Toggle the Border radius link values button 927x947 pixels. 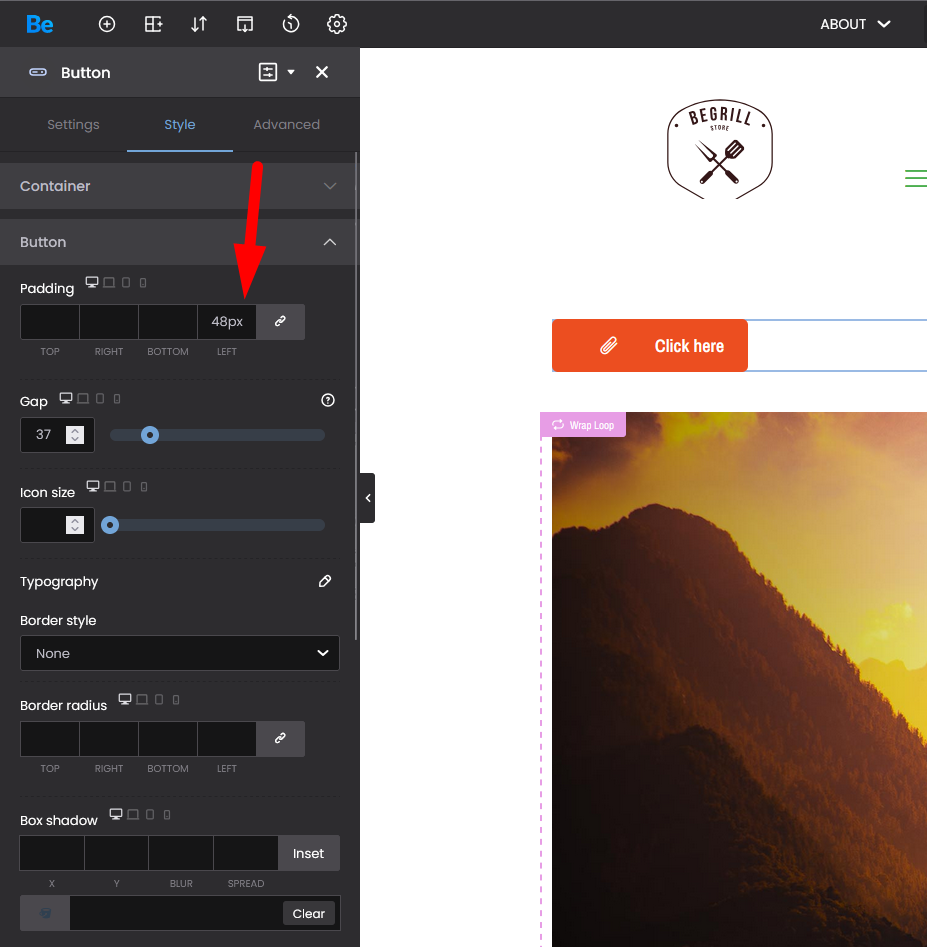[x=281, y=739]
